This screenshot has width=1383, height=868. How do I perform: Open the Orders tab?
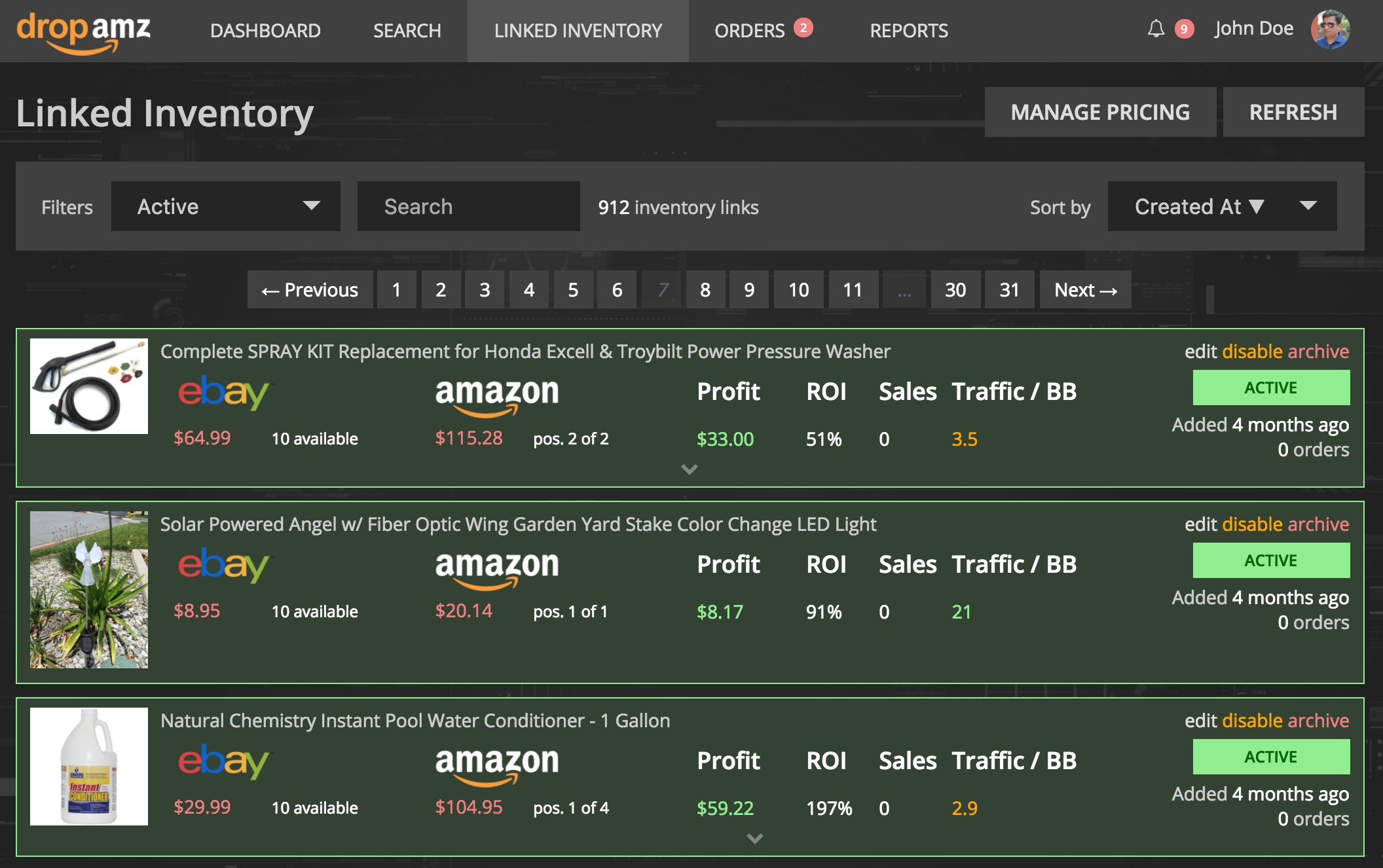click(x=750, y=31)
